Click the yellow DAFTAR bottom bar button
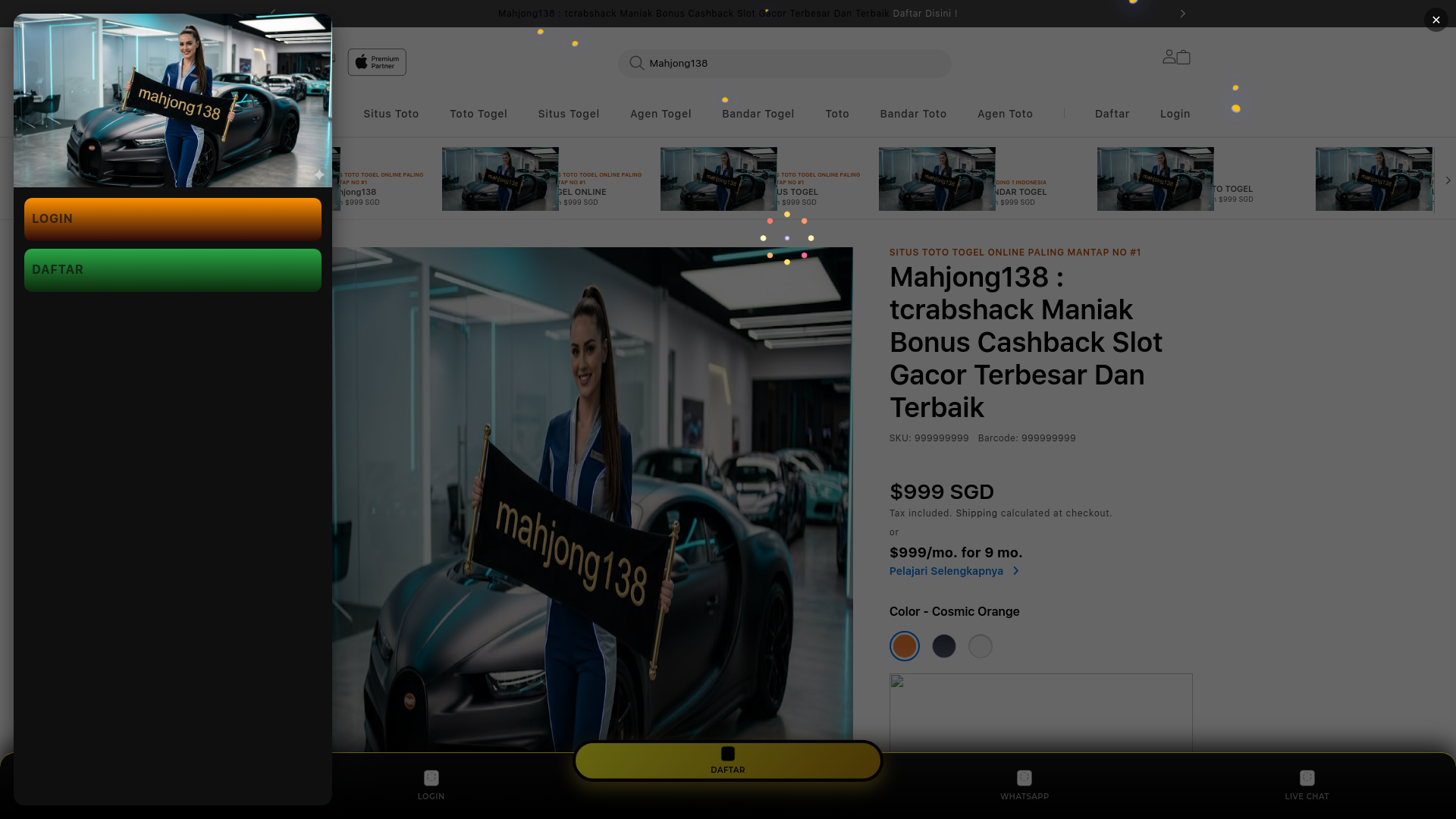The width and height of the screenshot is (1456, 819). 728,761
